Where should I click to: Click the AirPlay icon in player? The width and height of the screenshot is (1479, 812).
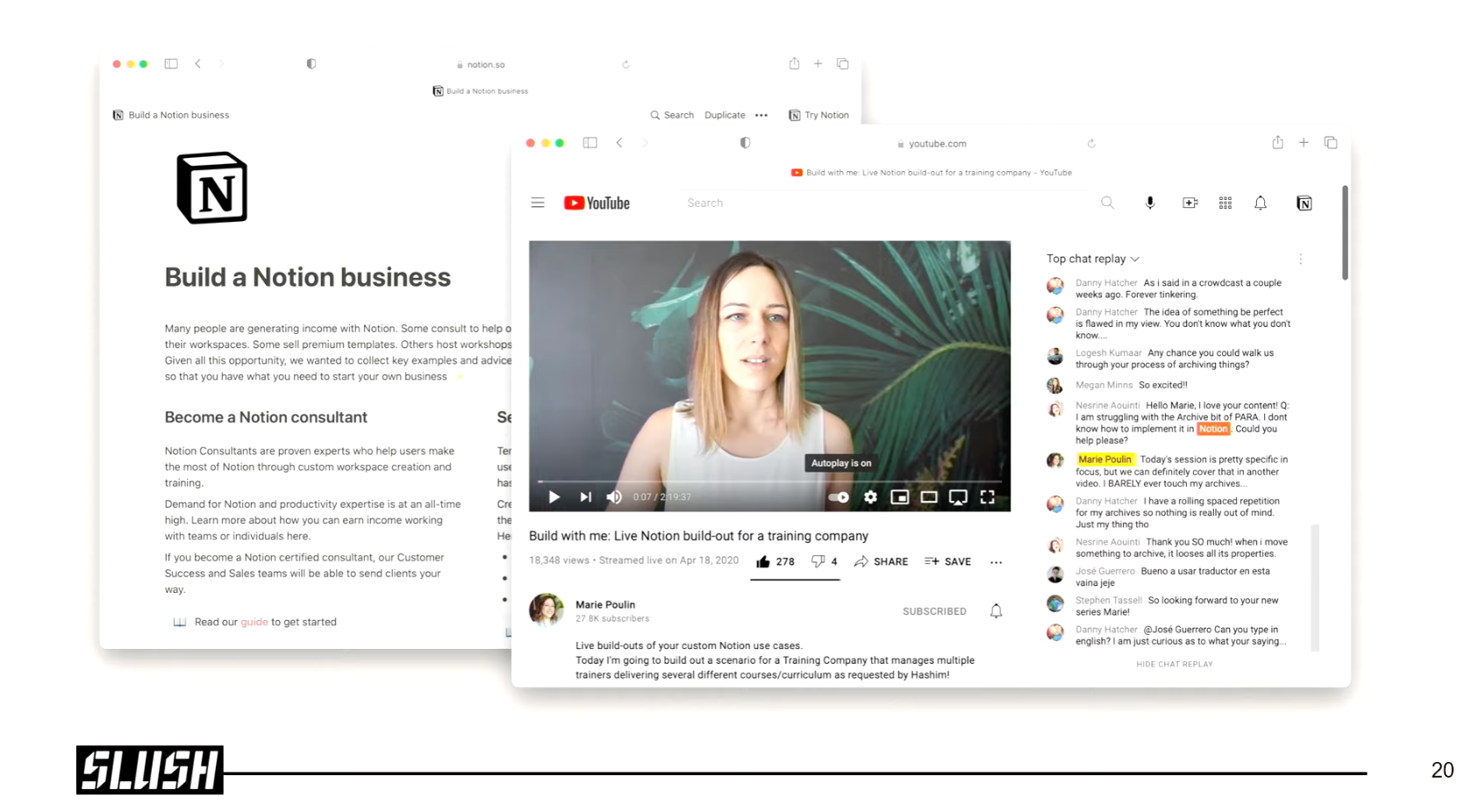pyautogui.click(x=958, y=497)
